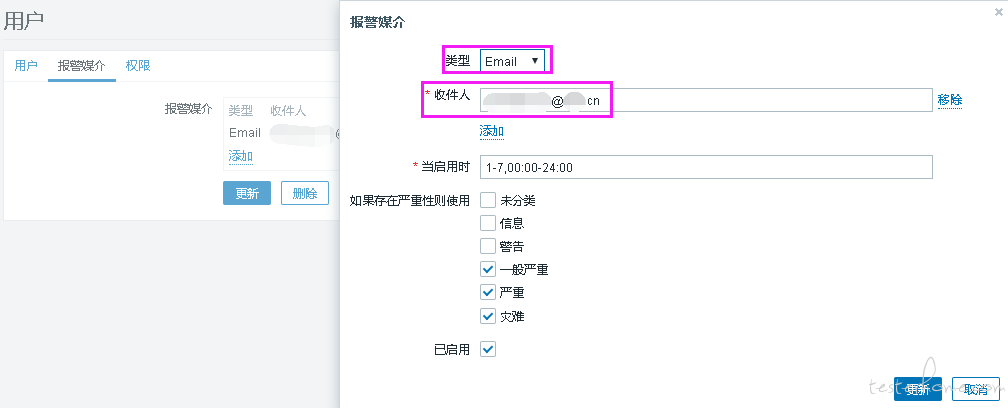
Task: Toggle the 灾难 severity checkbox
Action: (488, 315)
